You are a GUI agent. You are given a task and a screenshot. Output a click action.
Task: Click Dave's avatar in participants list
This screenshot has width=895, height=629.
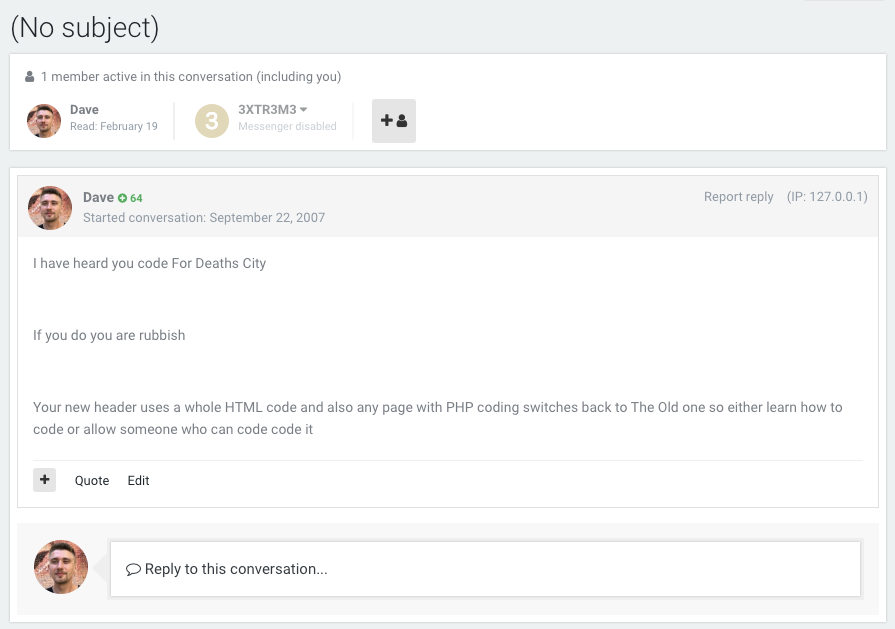pyautogui.click(x=44, y=121)
